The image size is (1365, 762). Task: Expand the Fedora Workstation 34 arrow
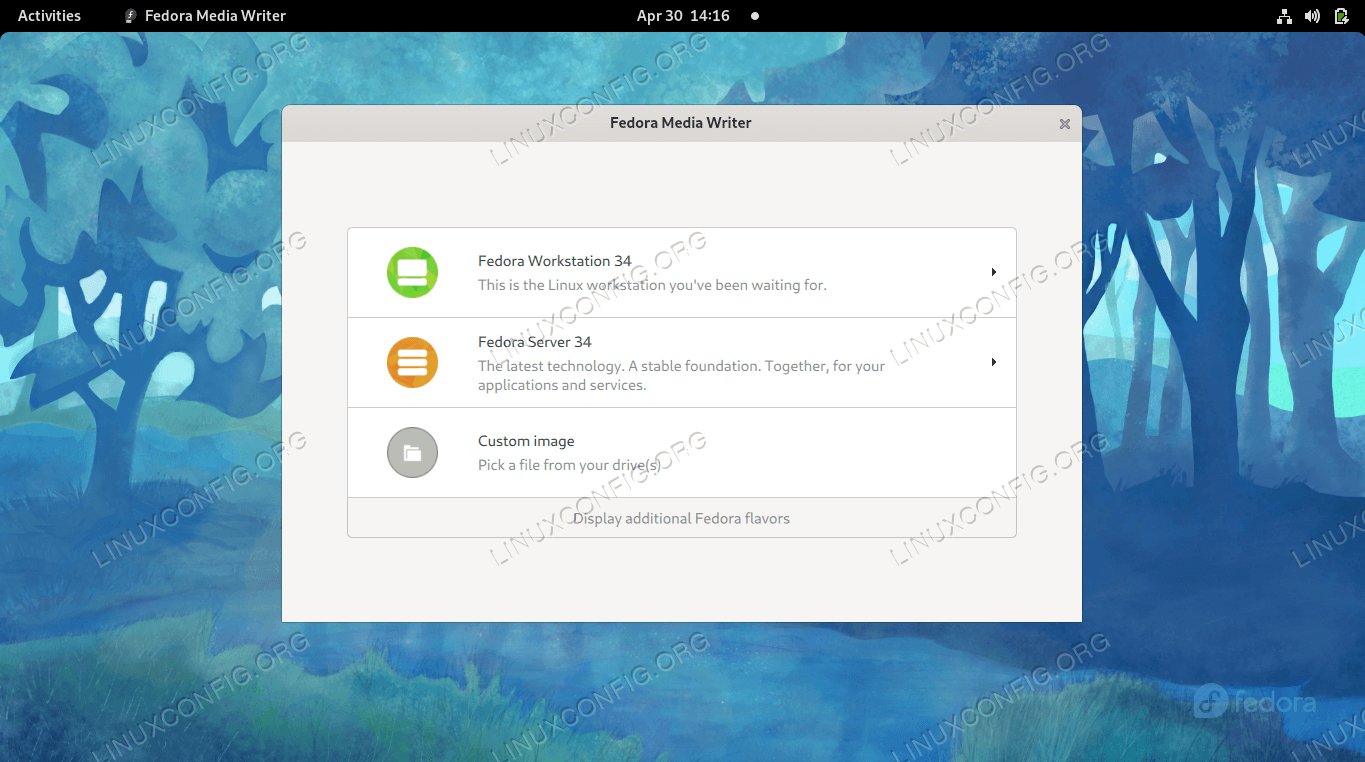[993, 272]
